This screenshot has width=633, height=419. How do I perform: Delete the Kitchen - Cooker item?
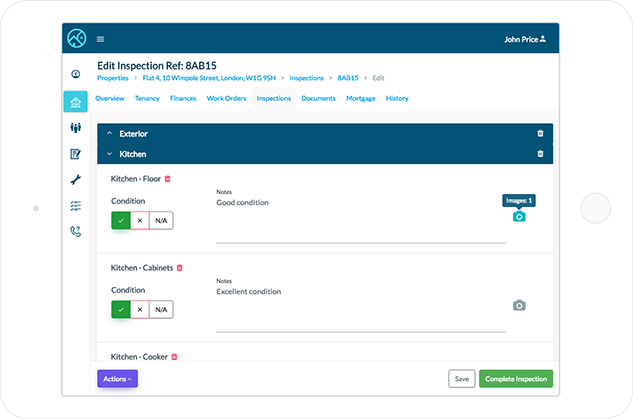point(174,357)
